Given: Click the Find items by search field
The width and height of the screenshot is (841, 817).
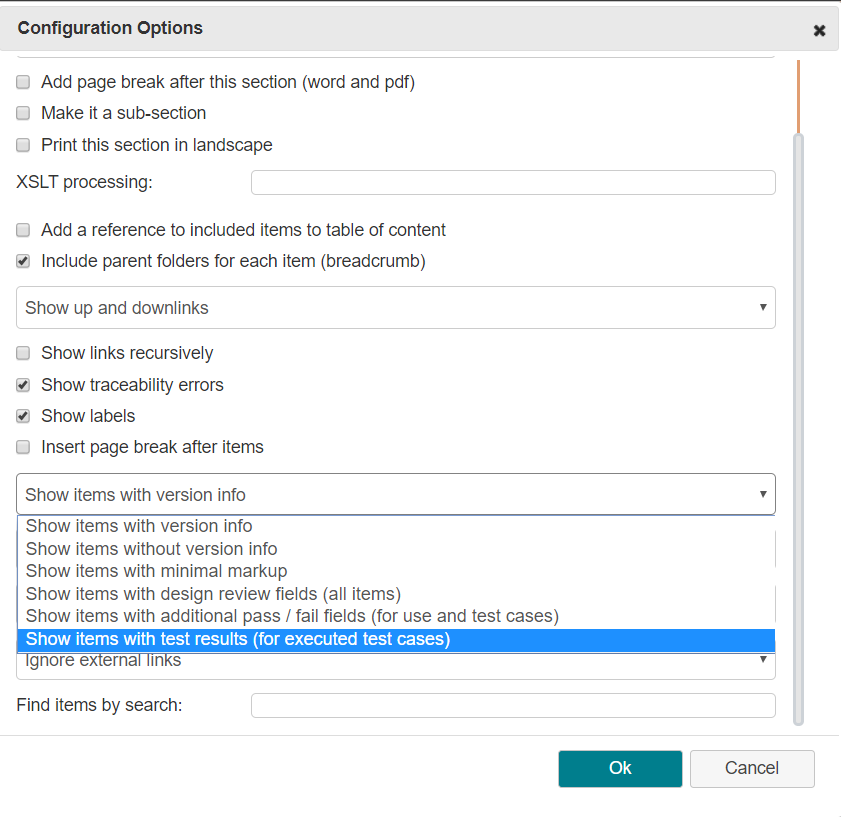Looking at the screenshot, I should (x=513, y=705).
